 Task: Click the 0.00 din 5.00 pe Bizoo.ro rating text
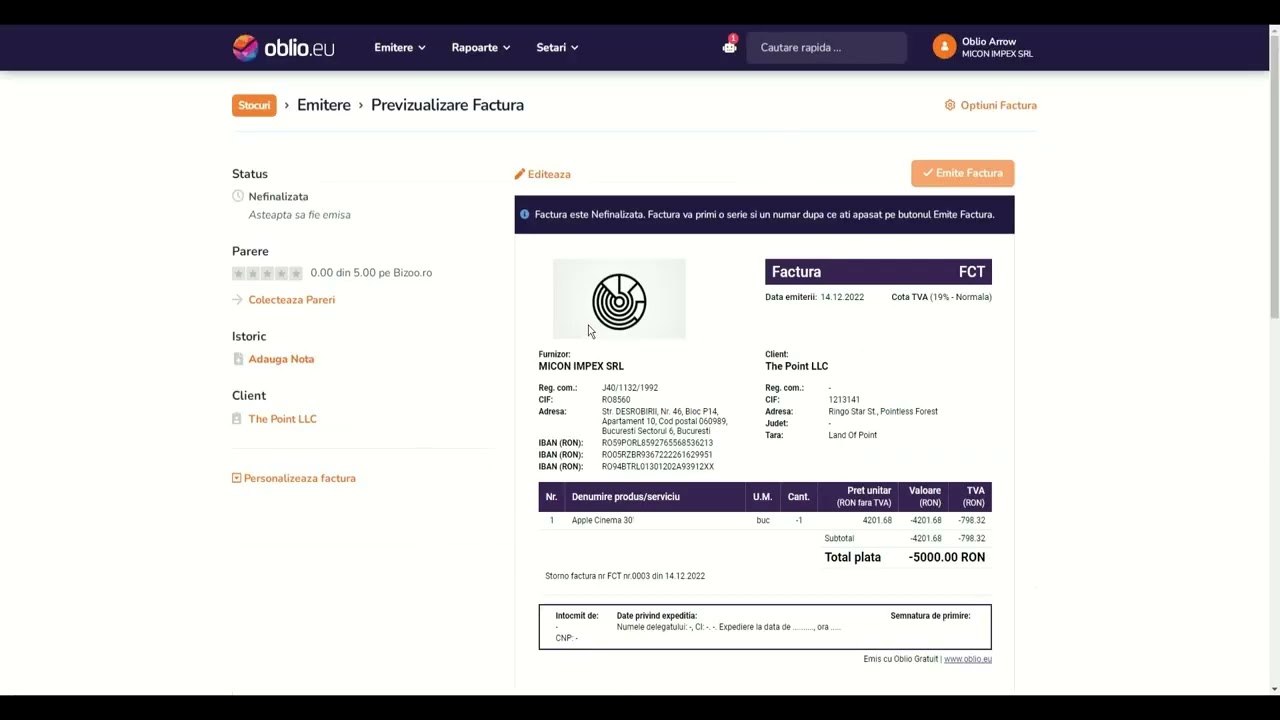(x=371, y=273)
